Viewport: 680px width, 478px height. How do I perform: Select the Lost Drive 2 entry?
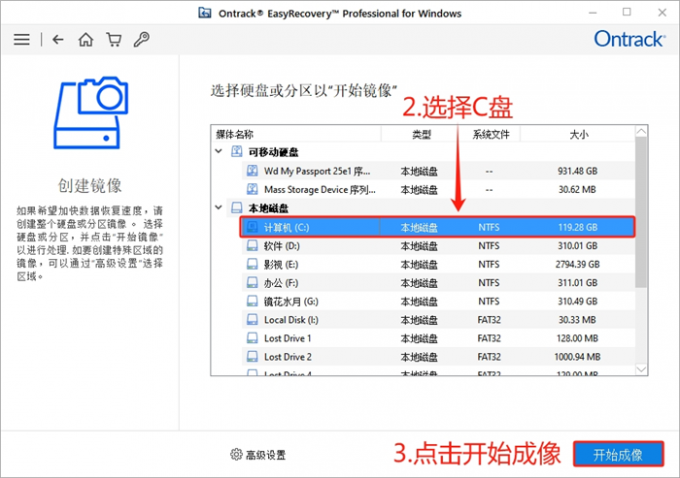(438, 357)
